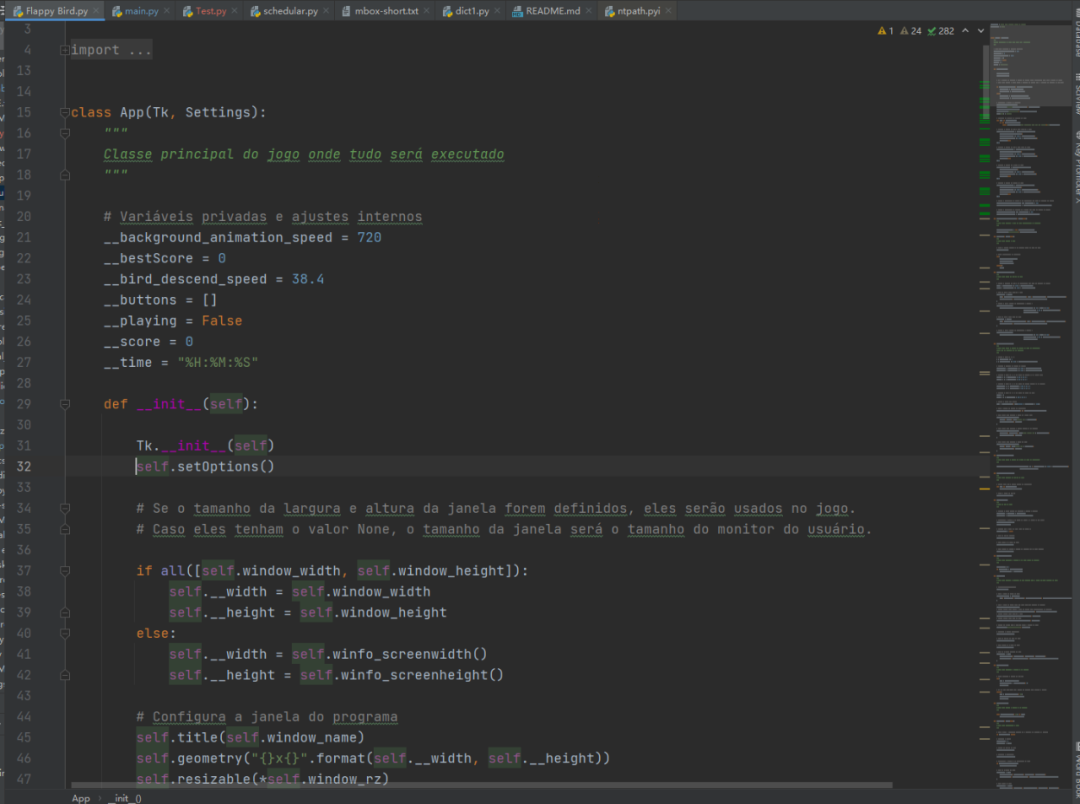Image resolution: width=1080 pixels, height=804 pixels.
Task: Place cursor on "__background_animation_speed"
Action: coord(218,238)
